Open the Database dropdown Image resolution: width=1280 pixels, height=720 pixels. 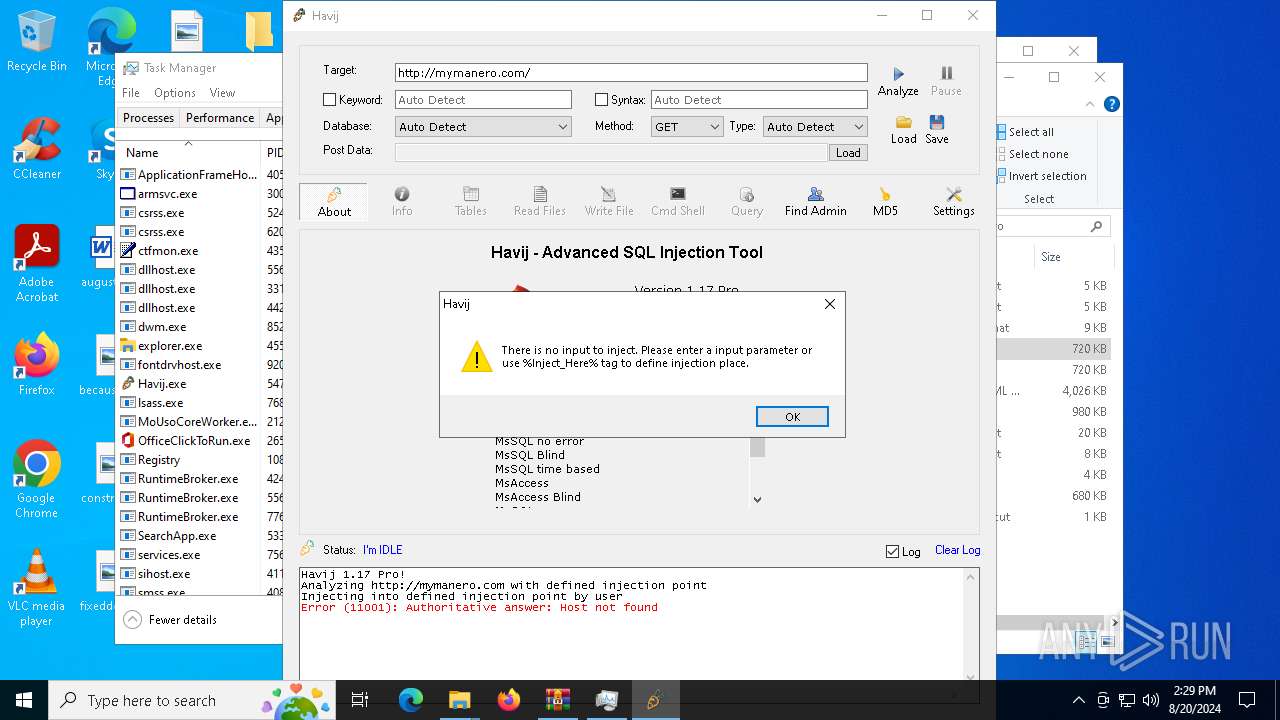click(x=483, y=127)
